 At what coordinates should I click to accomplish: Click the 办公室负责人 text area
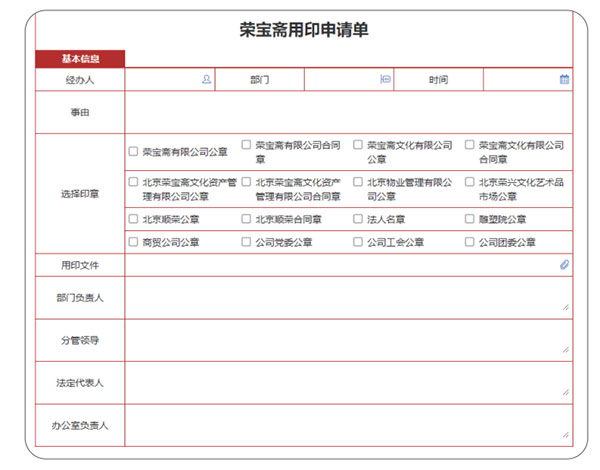[x=349, y=425]
